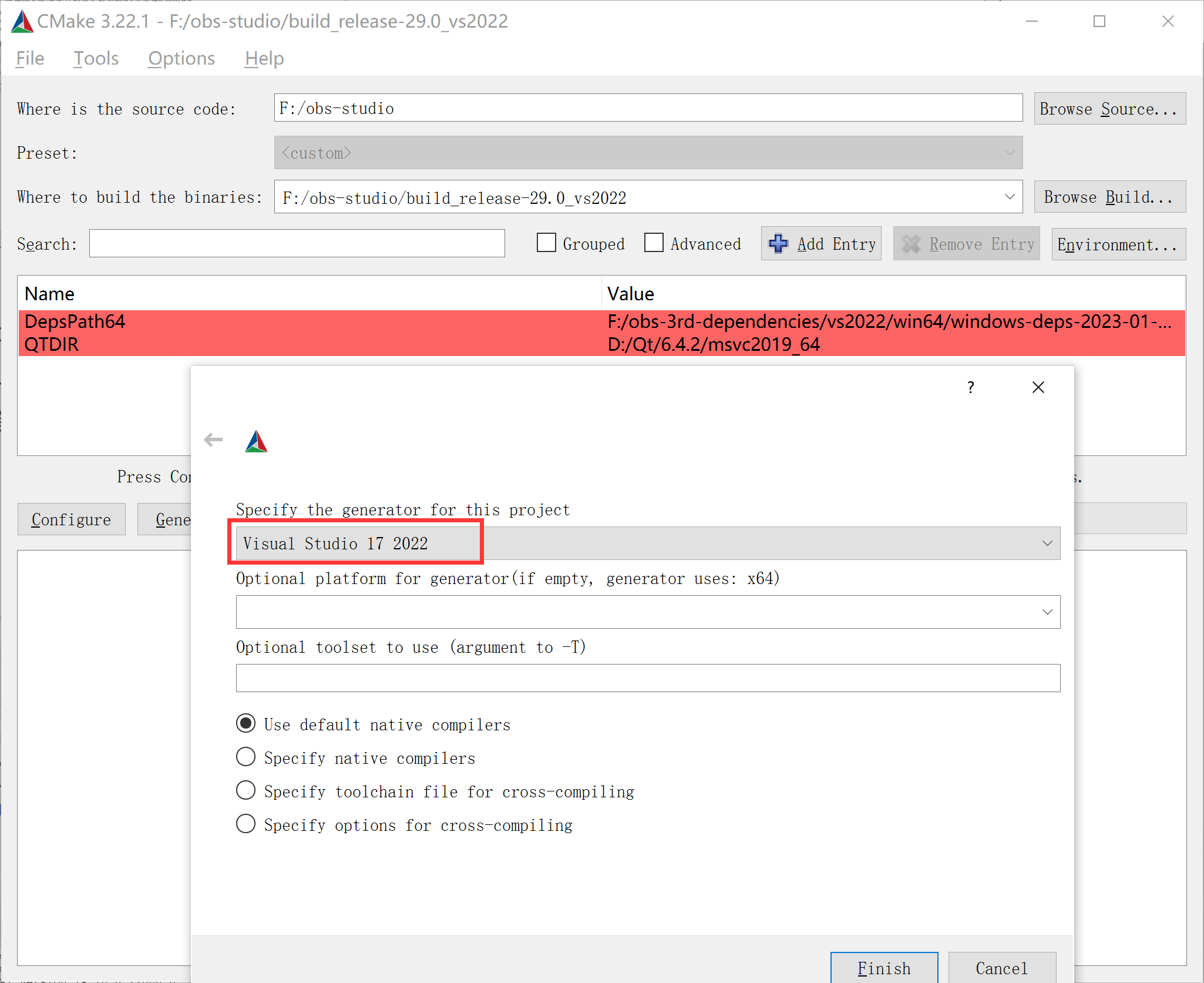Viewport: 1204px width, 983px height.
Task: Open the Options menu
Action: point(181,58)
